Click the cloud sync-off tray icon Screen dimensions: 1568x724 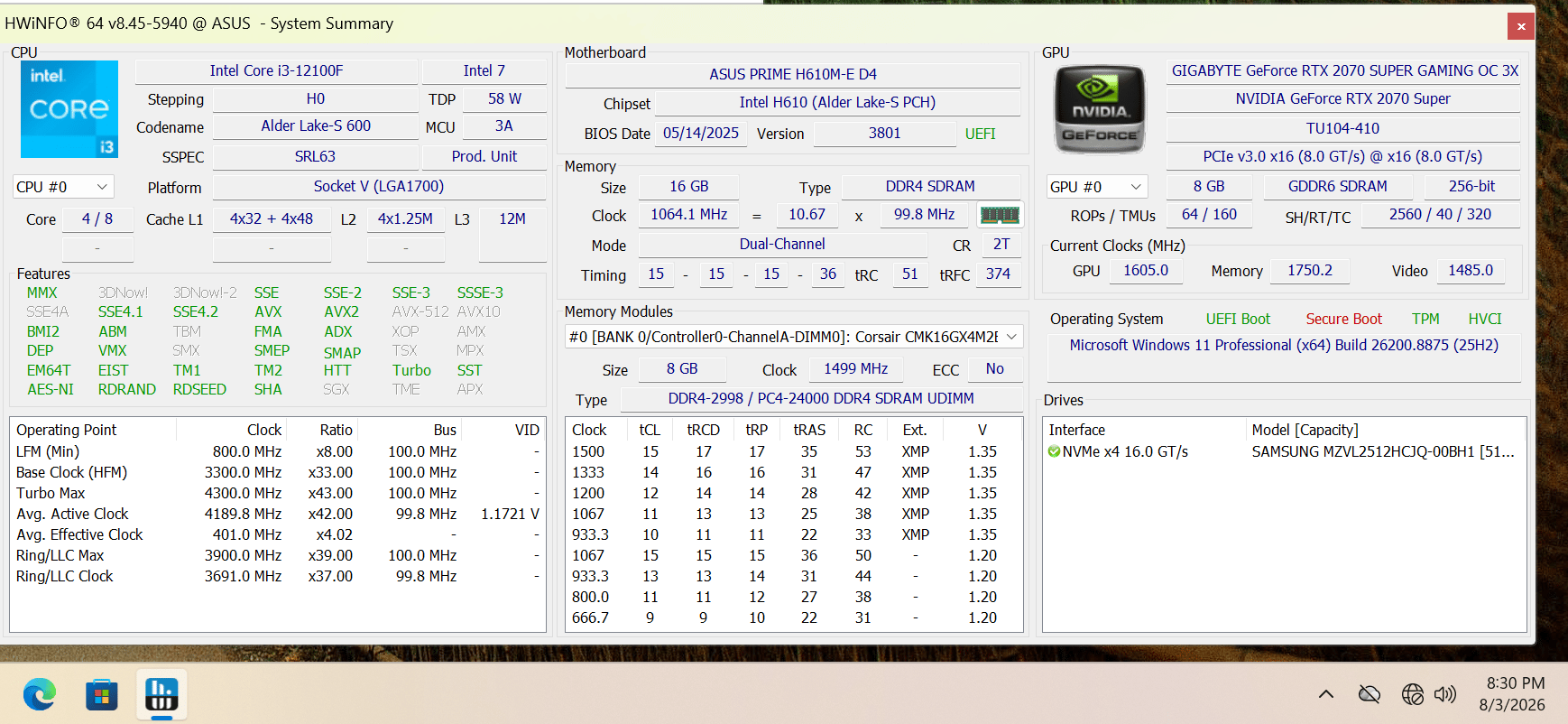[x=1370, y=694]
